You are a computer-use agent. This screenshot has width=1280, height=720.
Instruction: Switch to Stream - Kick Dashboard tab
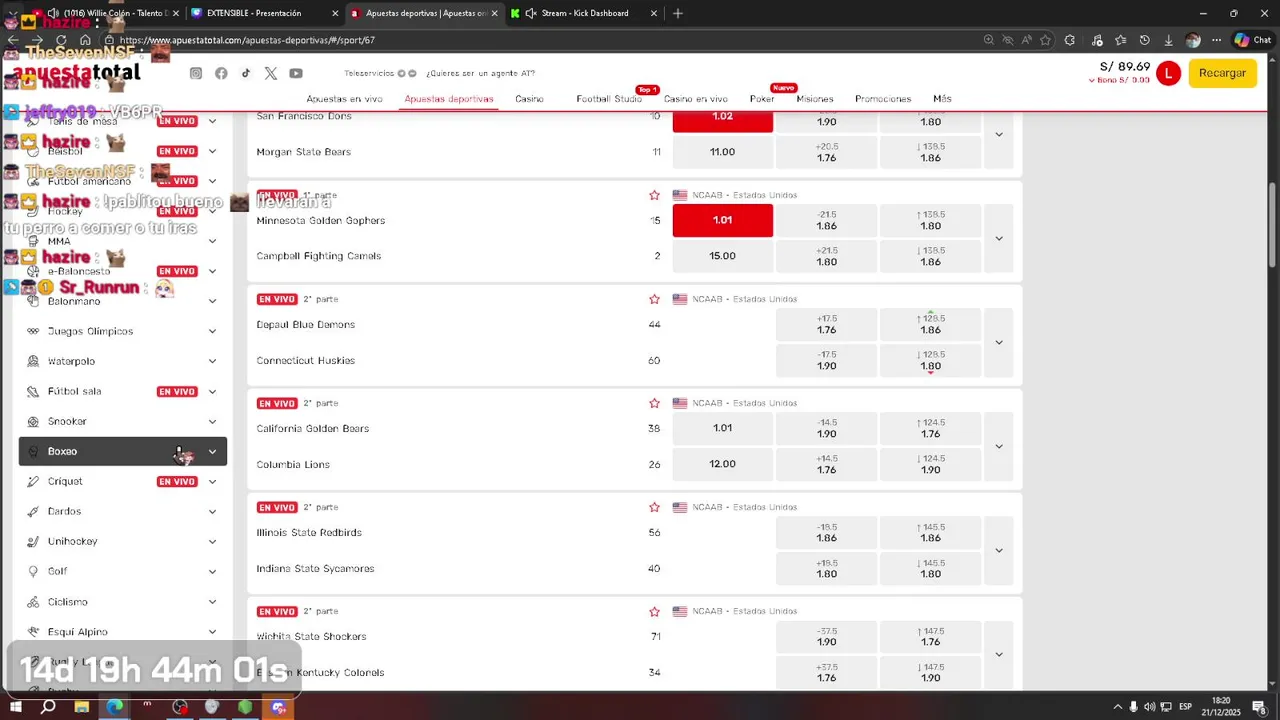pyautogui.click(x=583, y=13)
